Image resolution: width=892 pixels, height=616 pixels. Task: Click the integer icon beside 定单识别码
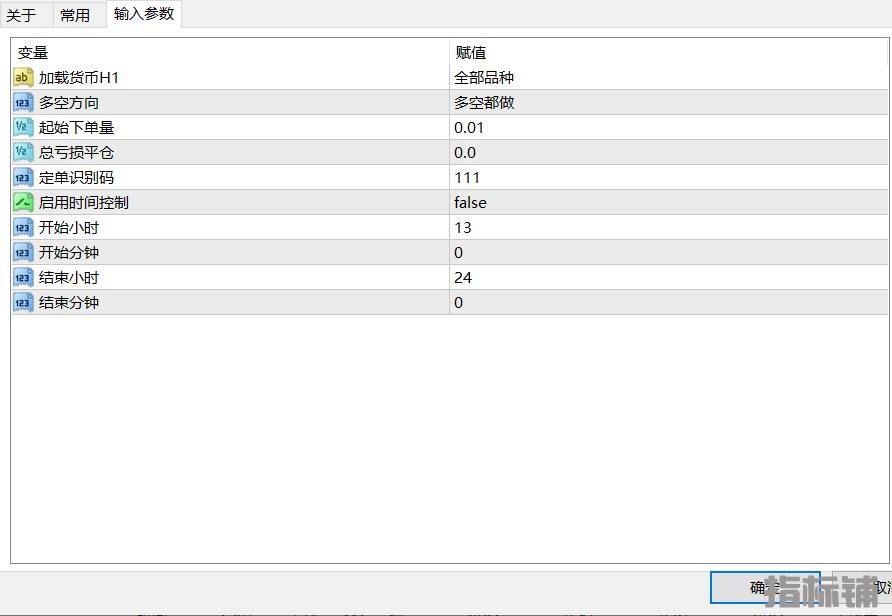[x=23, y=178]
